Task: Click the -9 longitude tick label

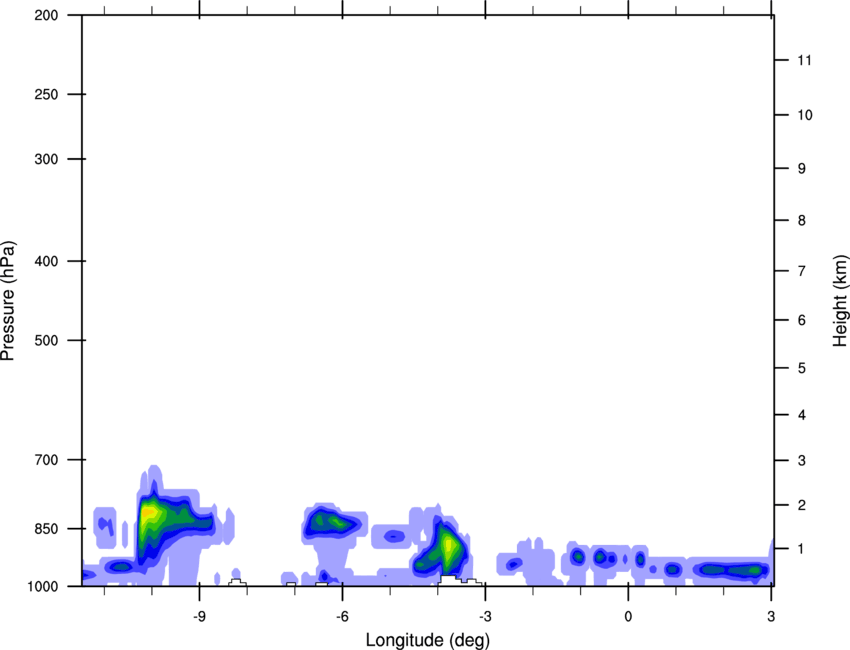Action: coord(199,616)
